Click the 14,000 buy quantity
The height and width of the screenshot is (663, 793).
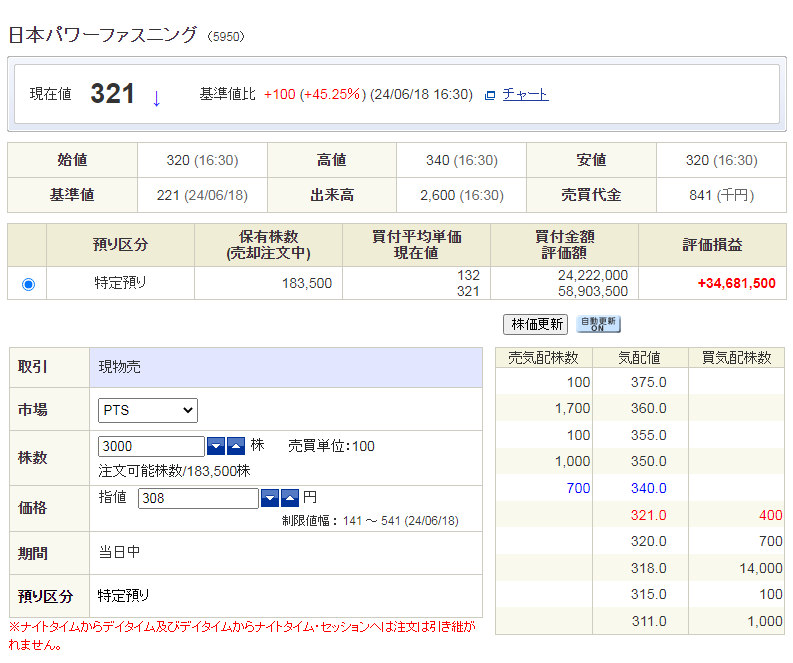[761, 568]
